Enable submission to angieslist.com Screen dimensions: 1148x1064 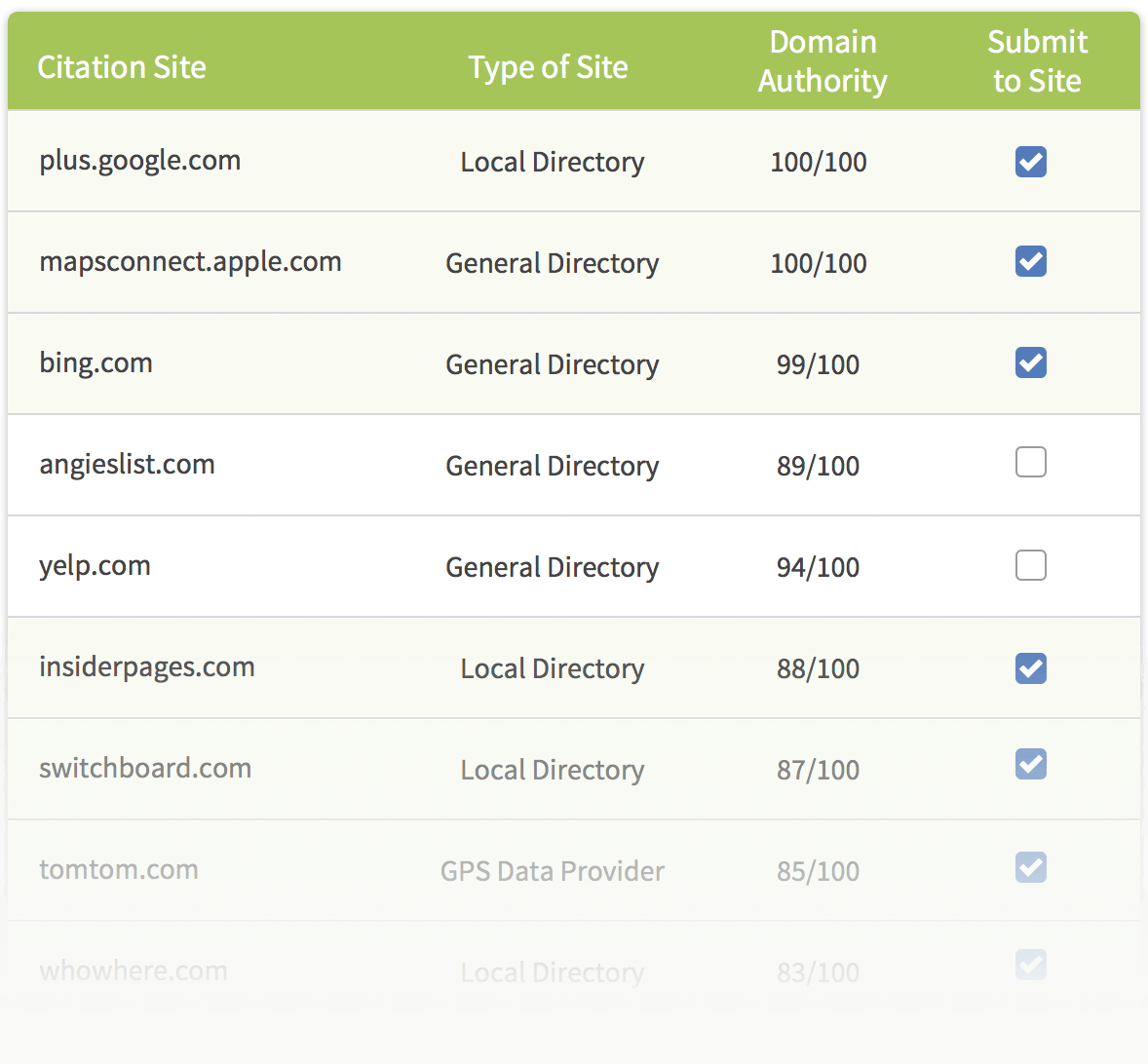(1030, 462)
